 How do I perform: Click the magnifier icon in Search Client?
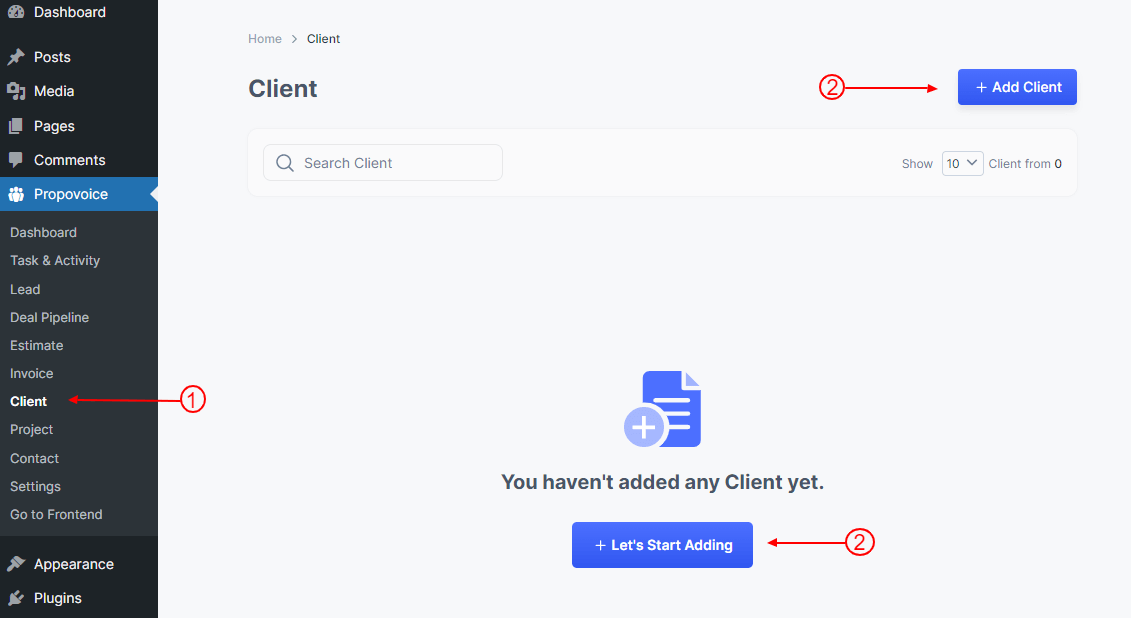pos(285,163)
